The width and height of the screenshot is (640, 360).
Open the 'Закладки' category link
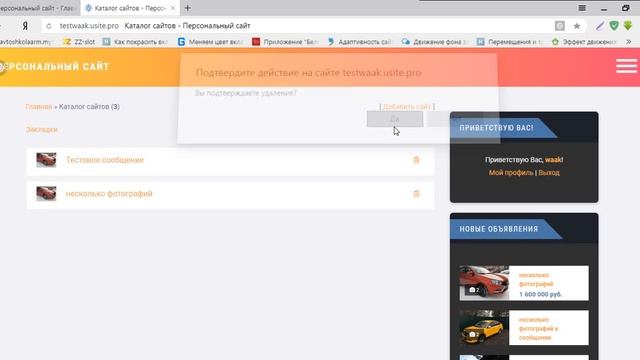point(42,129)
